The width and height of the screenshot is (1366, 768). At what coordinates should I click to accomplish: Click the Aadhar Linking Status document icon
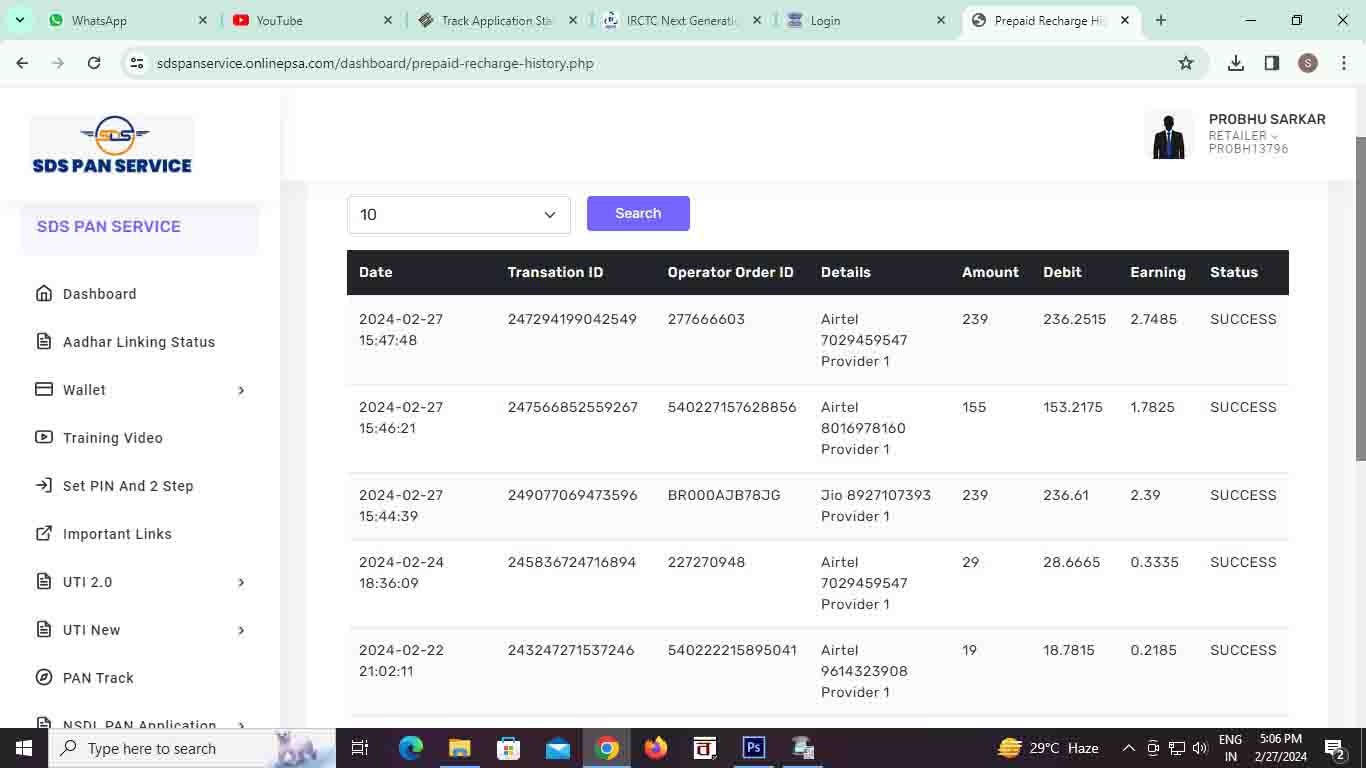point(44,342)
